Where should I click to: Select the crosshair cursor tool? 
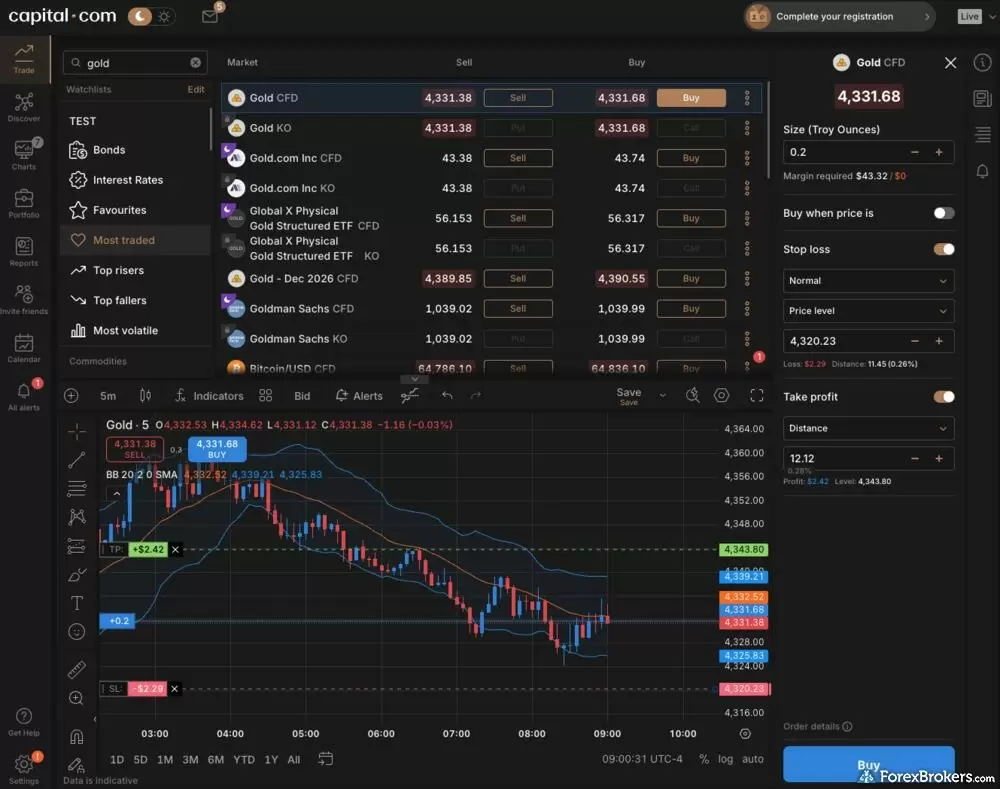(x=77, y=431)
